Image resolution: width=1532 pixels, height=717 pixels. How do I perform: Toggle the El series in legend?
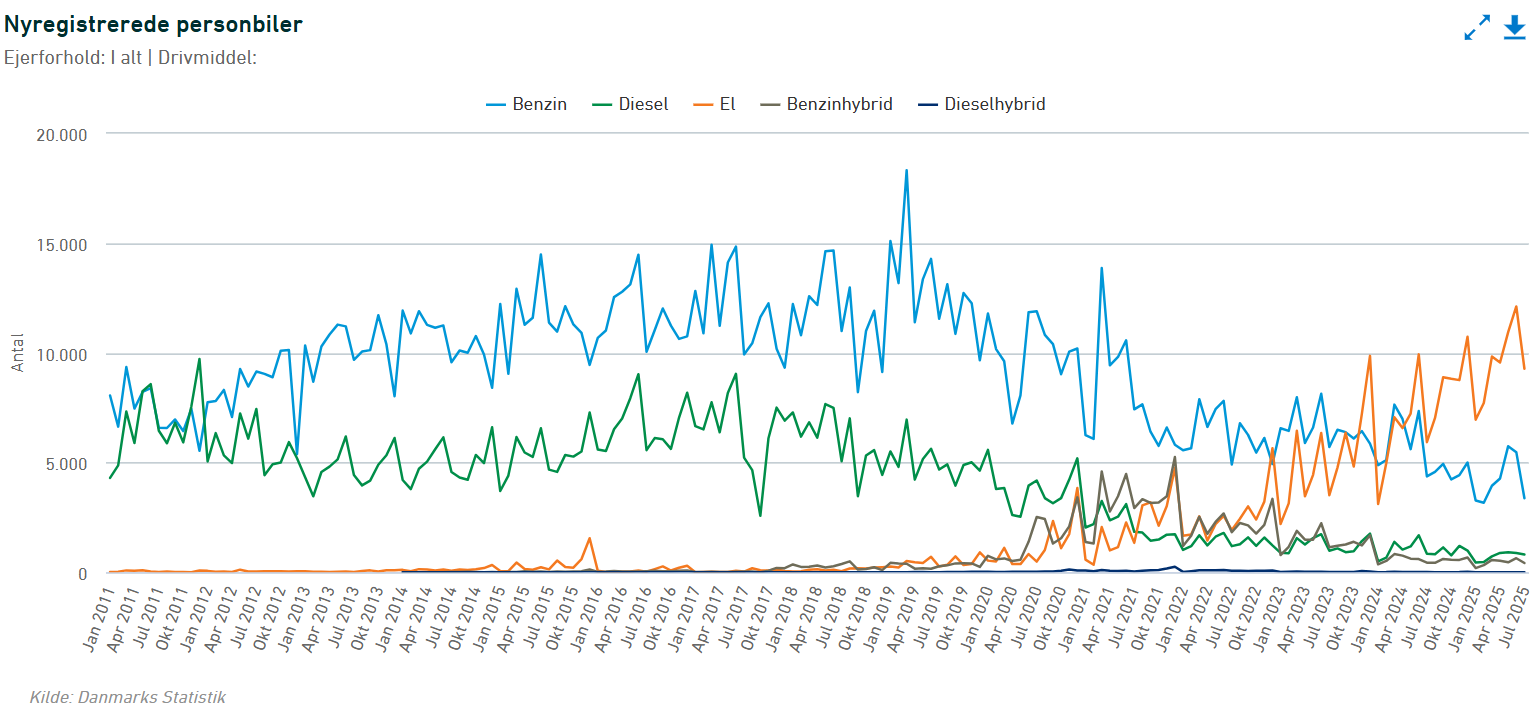click(x=713, y=104)
